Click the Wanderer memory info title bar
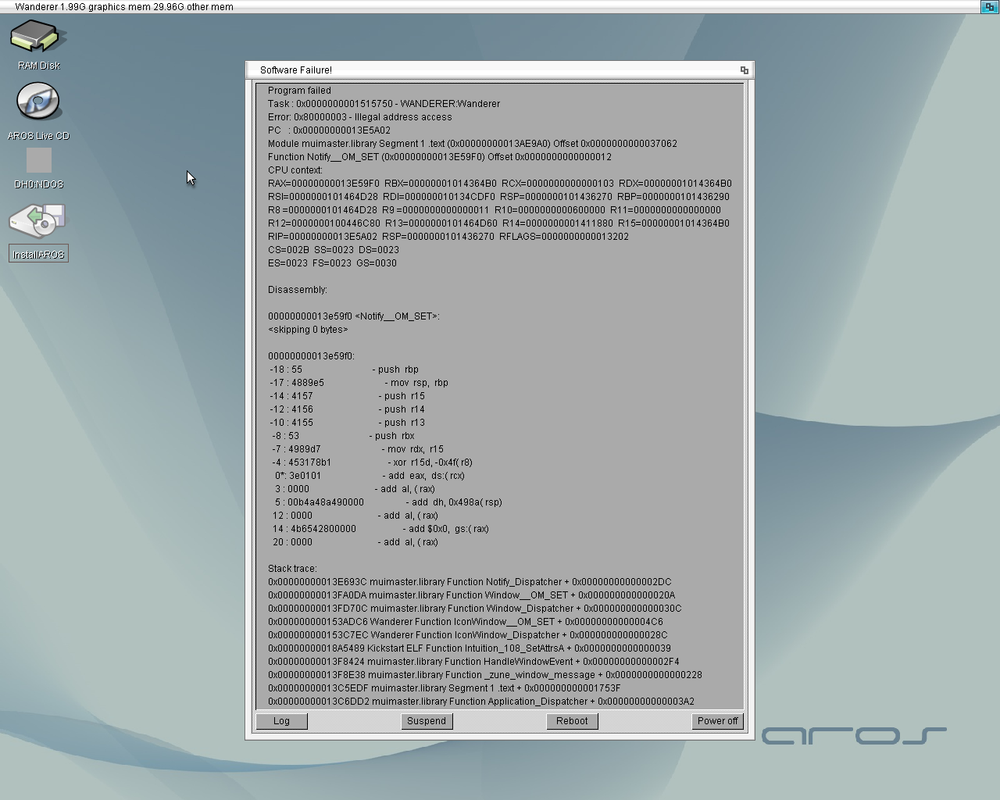 490,6
